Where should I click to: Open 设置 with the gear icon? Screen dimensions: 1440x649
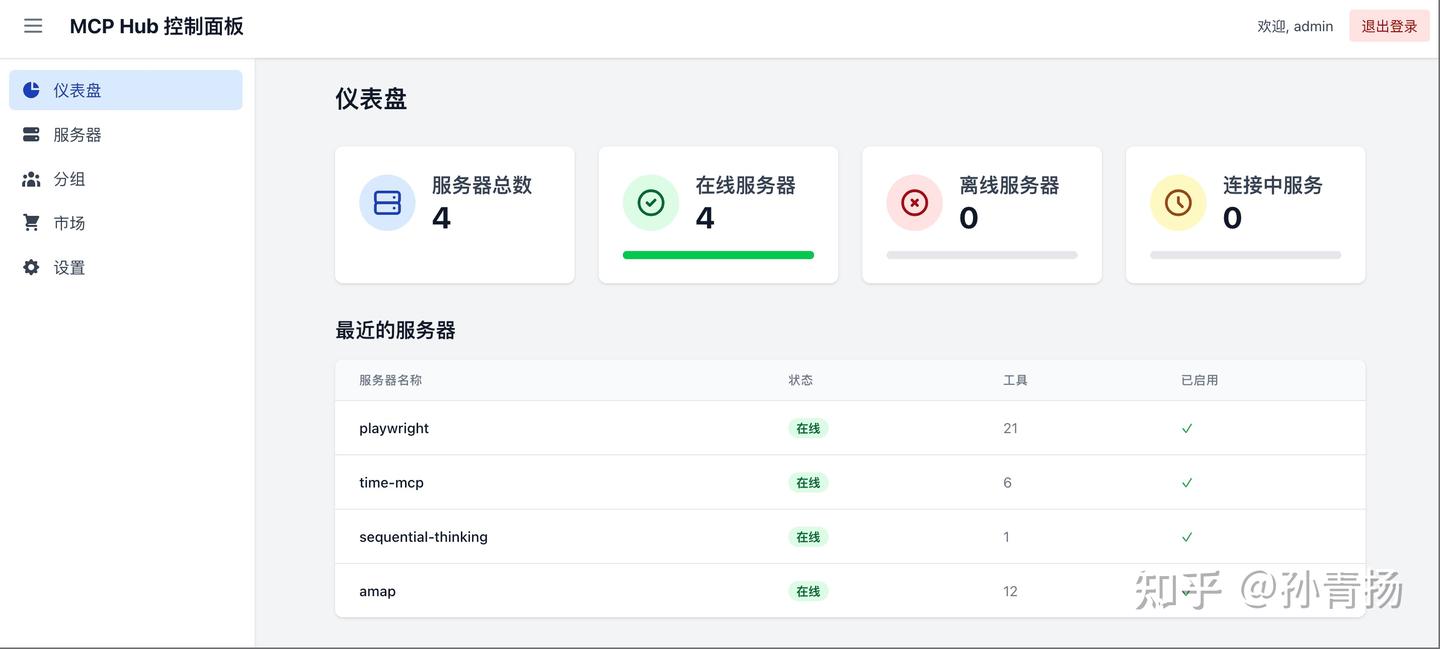coord(30,267)
